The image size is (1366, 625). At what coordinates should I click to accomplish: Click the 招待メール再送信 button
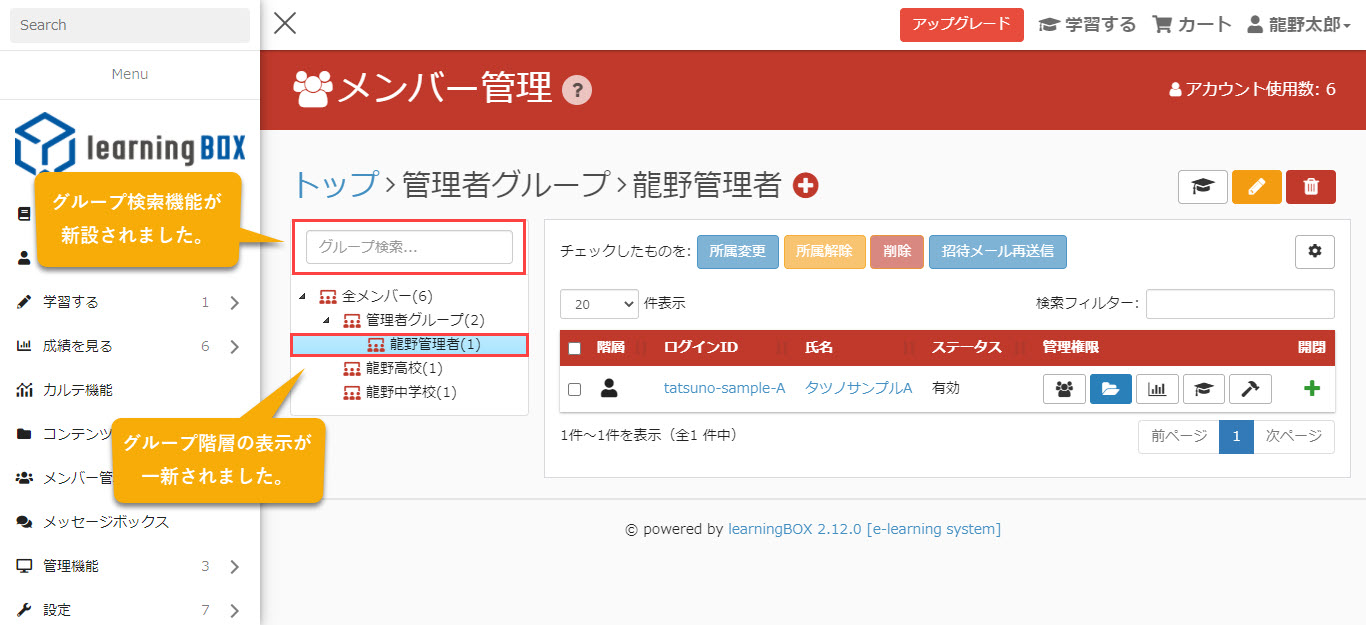997,252
